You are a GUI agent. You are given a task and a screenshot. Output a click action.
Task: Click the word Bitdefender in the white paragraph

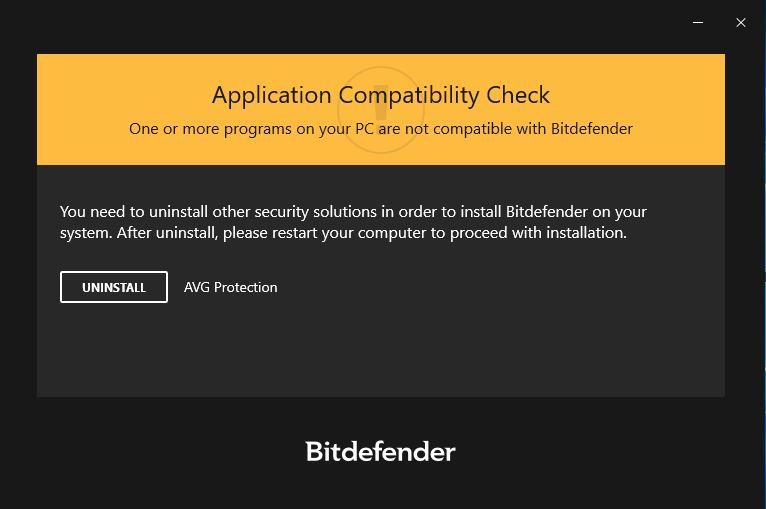coord(547,212)
